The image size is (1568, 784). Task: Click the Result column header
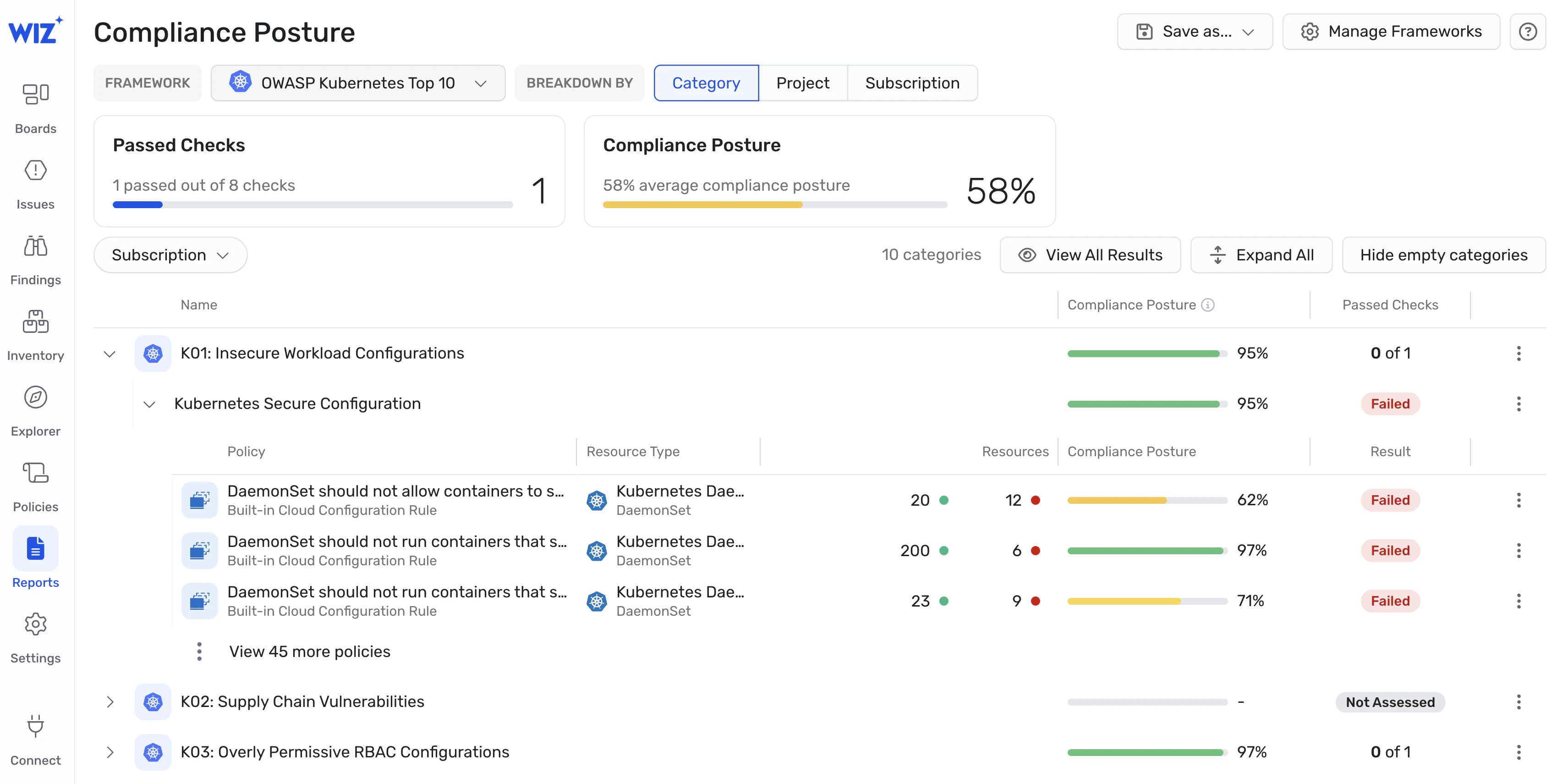pos(1390,452)
